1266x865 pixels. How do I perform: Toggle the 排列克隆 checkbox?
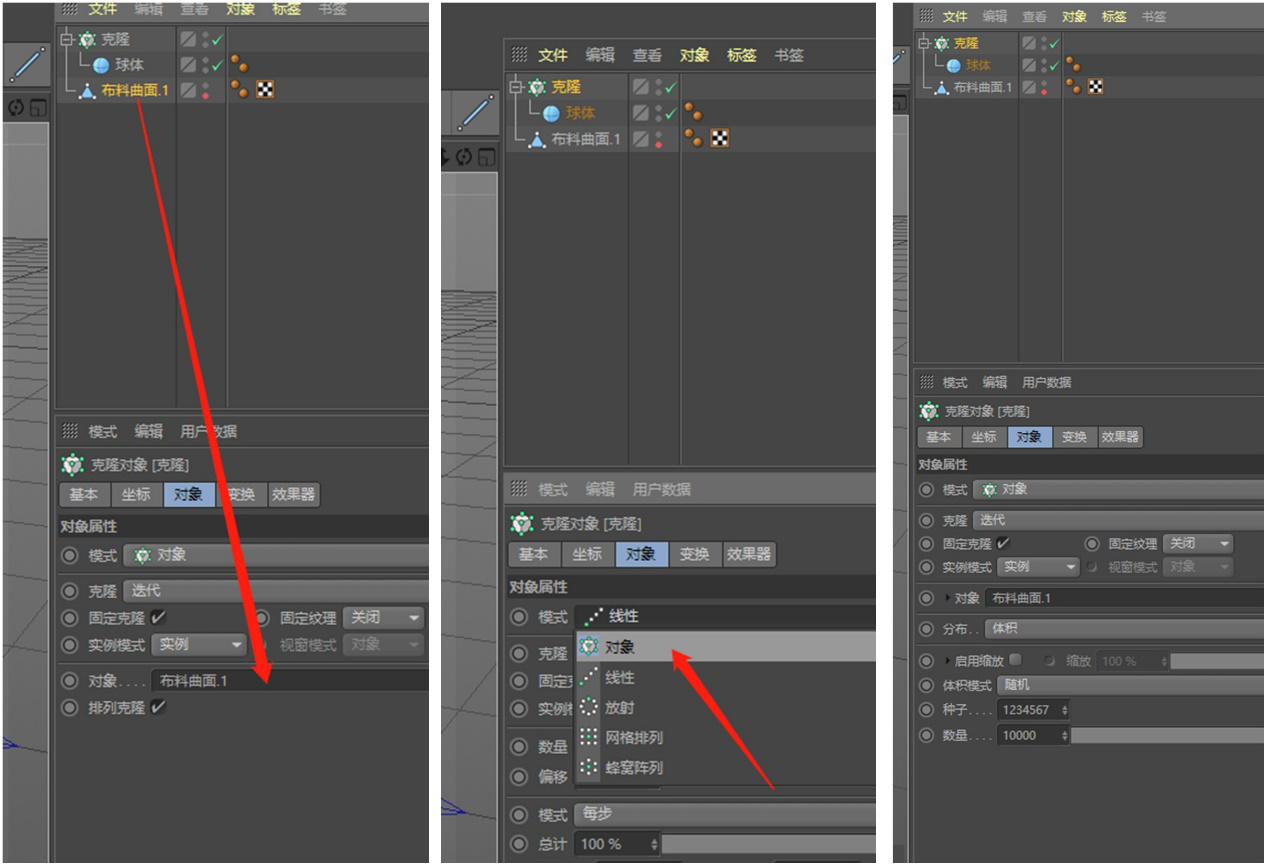click(x=158, y=707)
